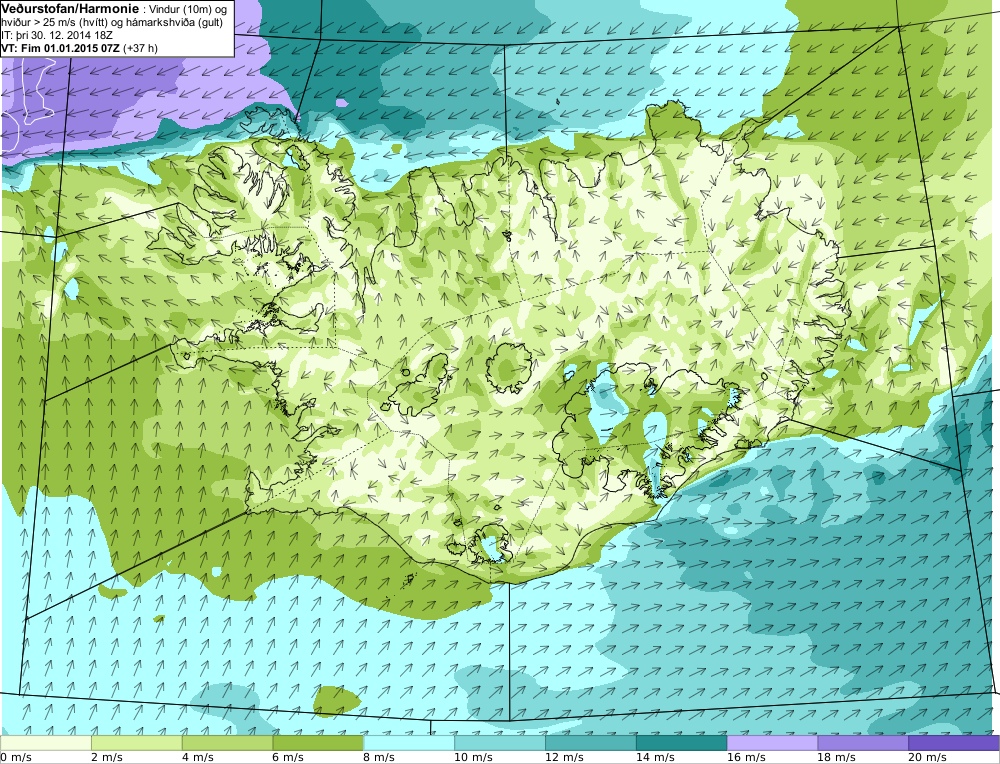Click the '2 m/s' legend label
The image size is (1000, 764).
tap(107, 757)
